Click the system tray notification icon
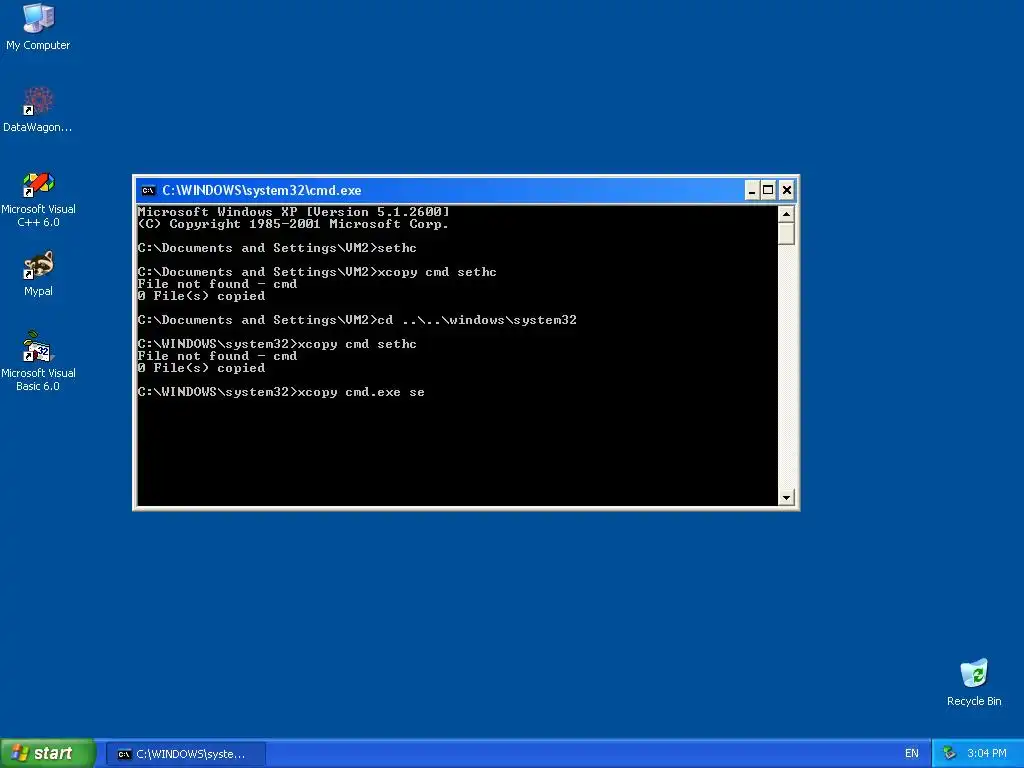Image resolution: width=1024 pixels, height=768 pixels. pyautogui.click(x=949, y=754)
